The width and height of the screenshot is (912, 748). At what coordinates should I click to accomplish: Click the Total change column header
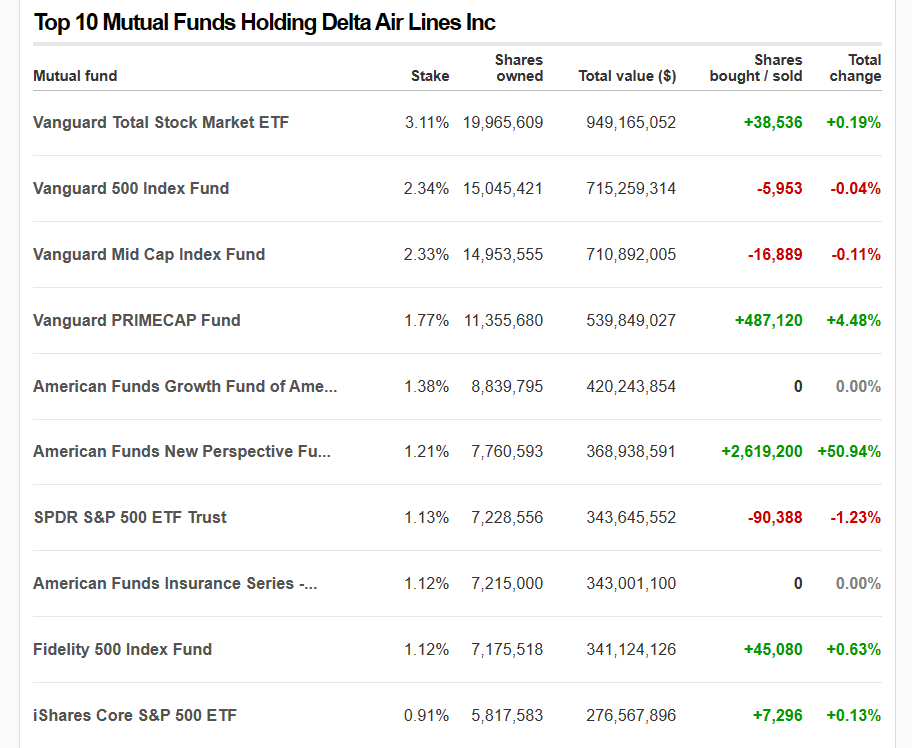[855, 68]
